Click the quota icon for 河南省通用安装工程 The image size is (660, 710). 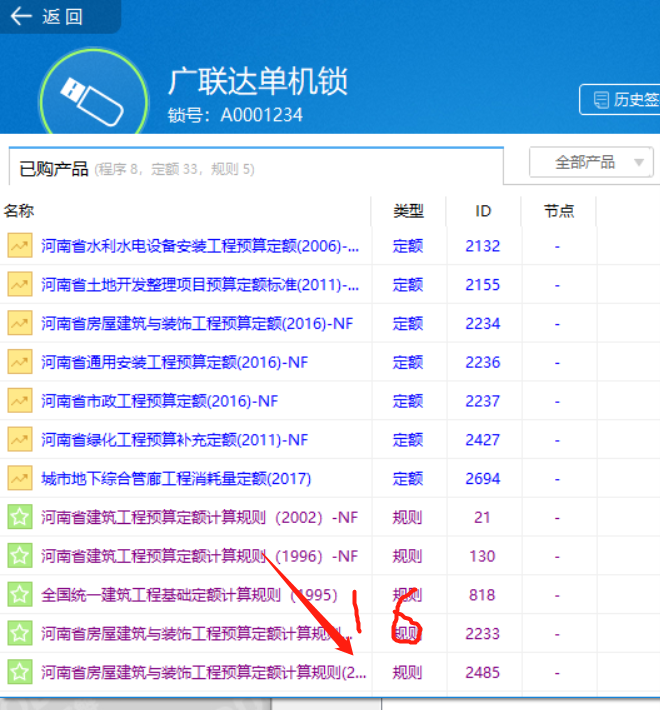click(20, 362)
